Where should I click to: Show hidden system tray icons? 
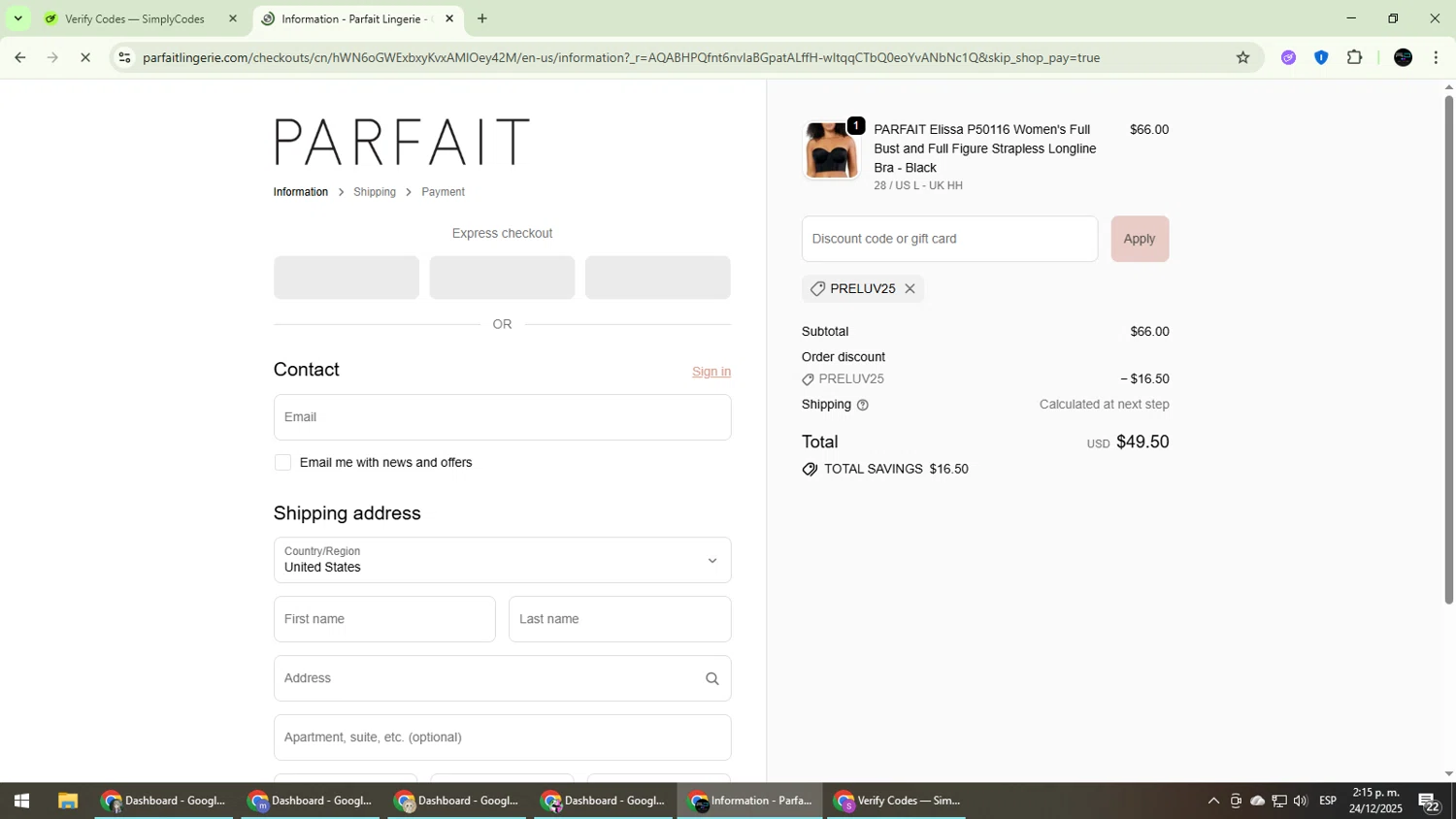point(1213,801)
